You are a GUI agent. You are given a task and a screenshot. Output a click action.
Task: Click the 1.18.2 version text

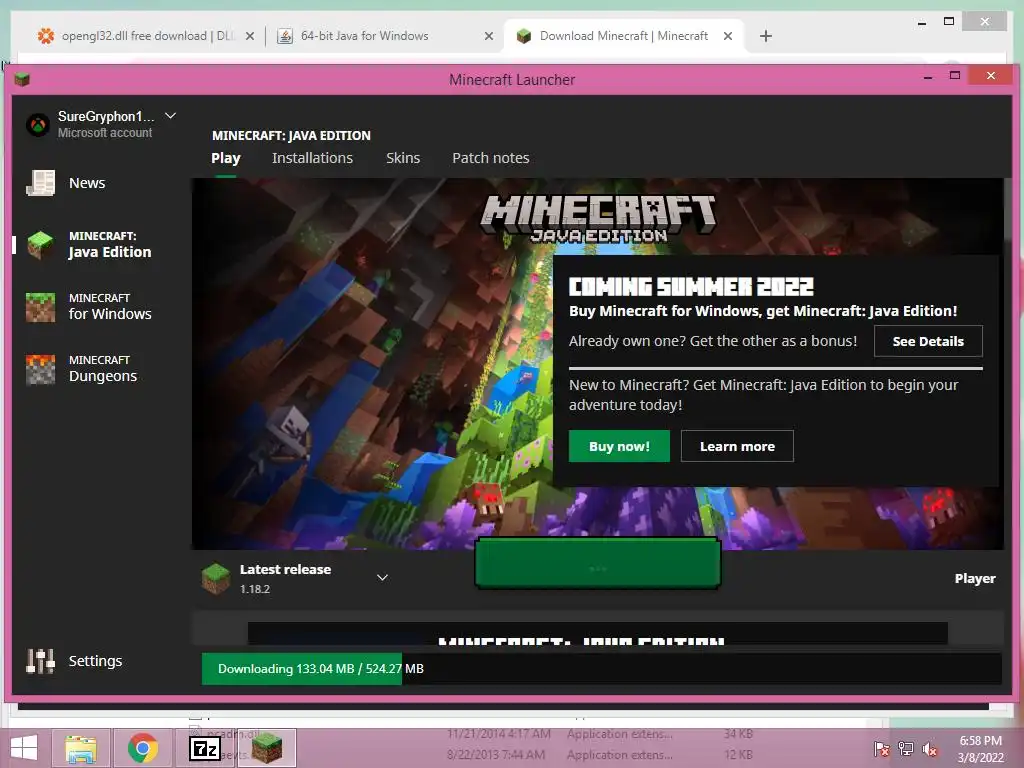[x=255, y=589]
